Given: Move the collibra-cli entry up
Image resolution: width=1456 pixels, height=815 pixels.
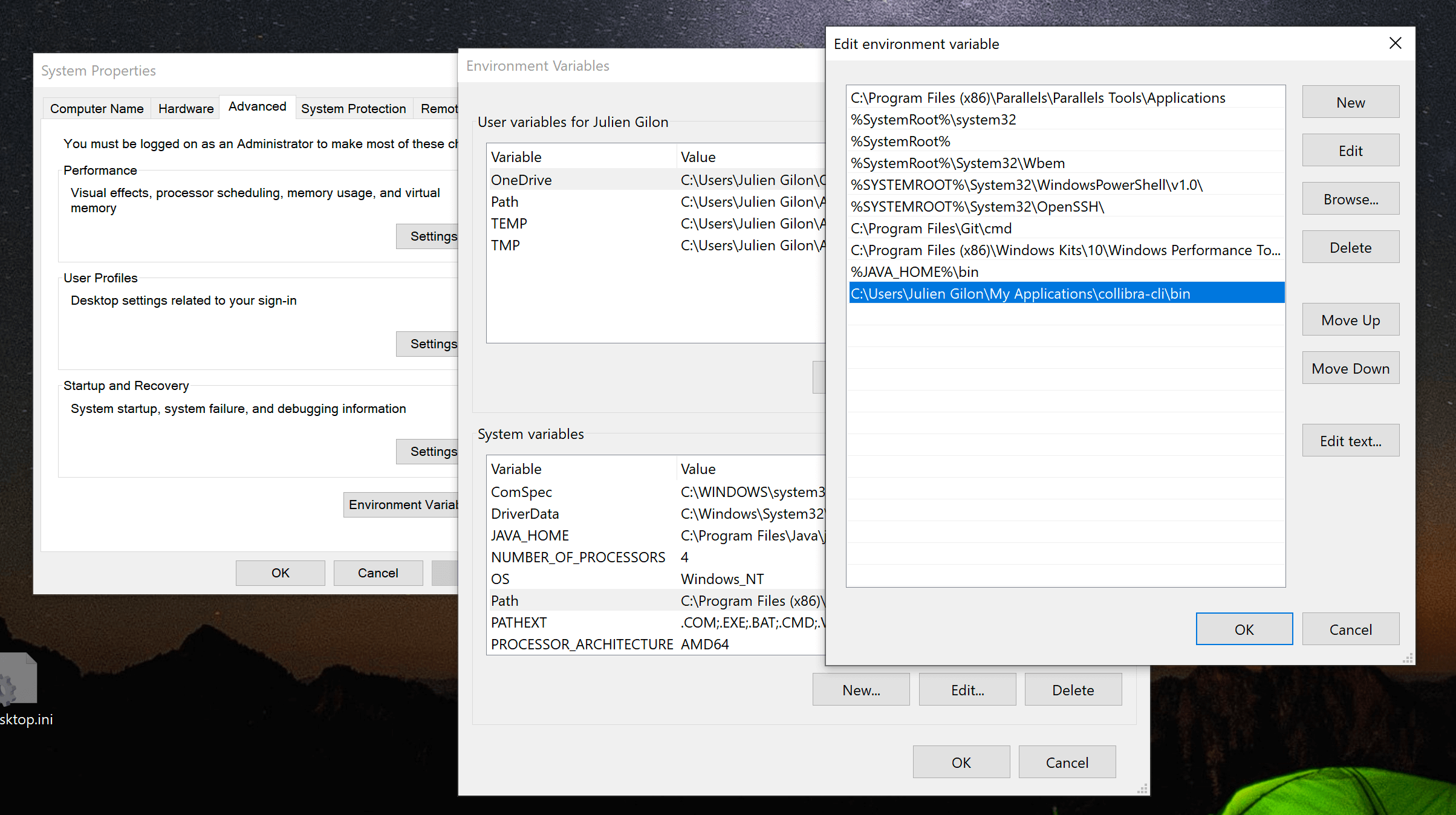Looking at the screenshot, I should click(x=1350, y=319).
